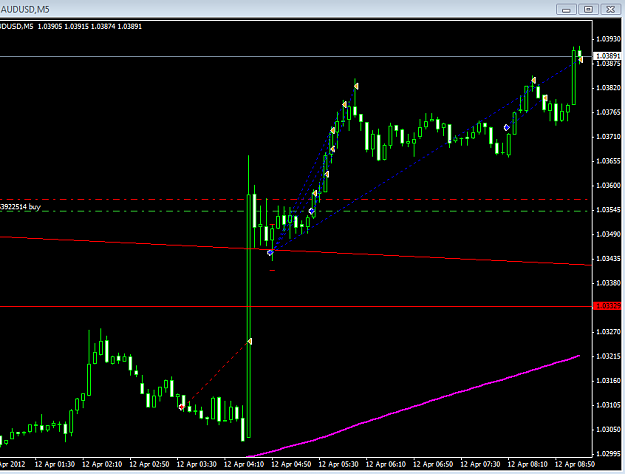Screen dimensions: 625x474
Task: Minimize the AUDUSD,M5 chart window
Action: pyautogui.click(x=566, y=9)
